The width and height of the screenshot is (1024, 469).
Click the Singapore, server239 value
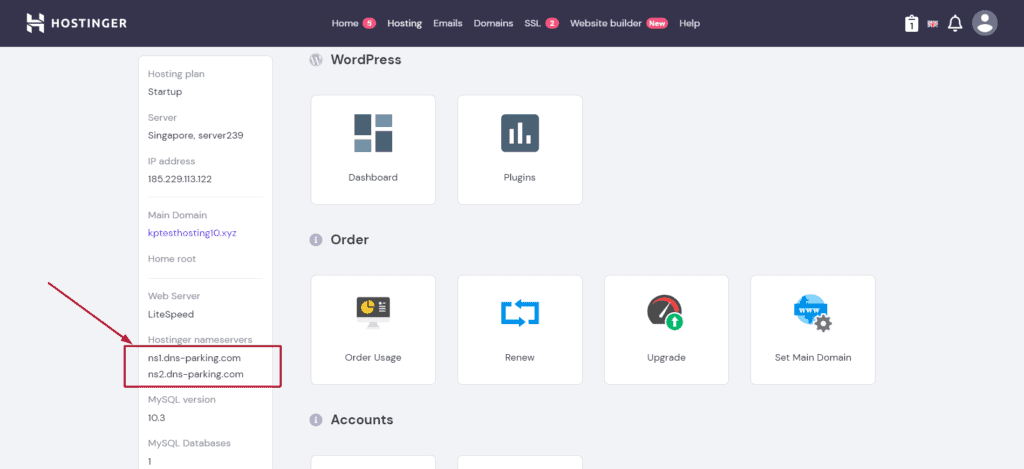coord(196,135)
